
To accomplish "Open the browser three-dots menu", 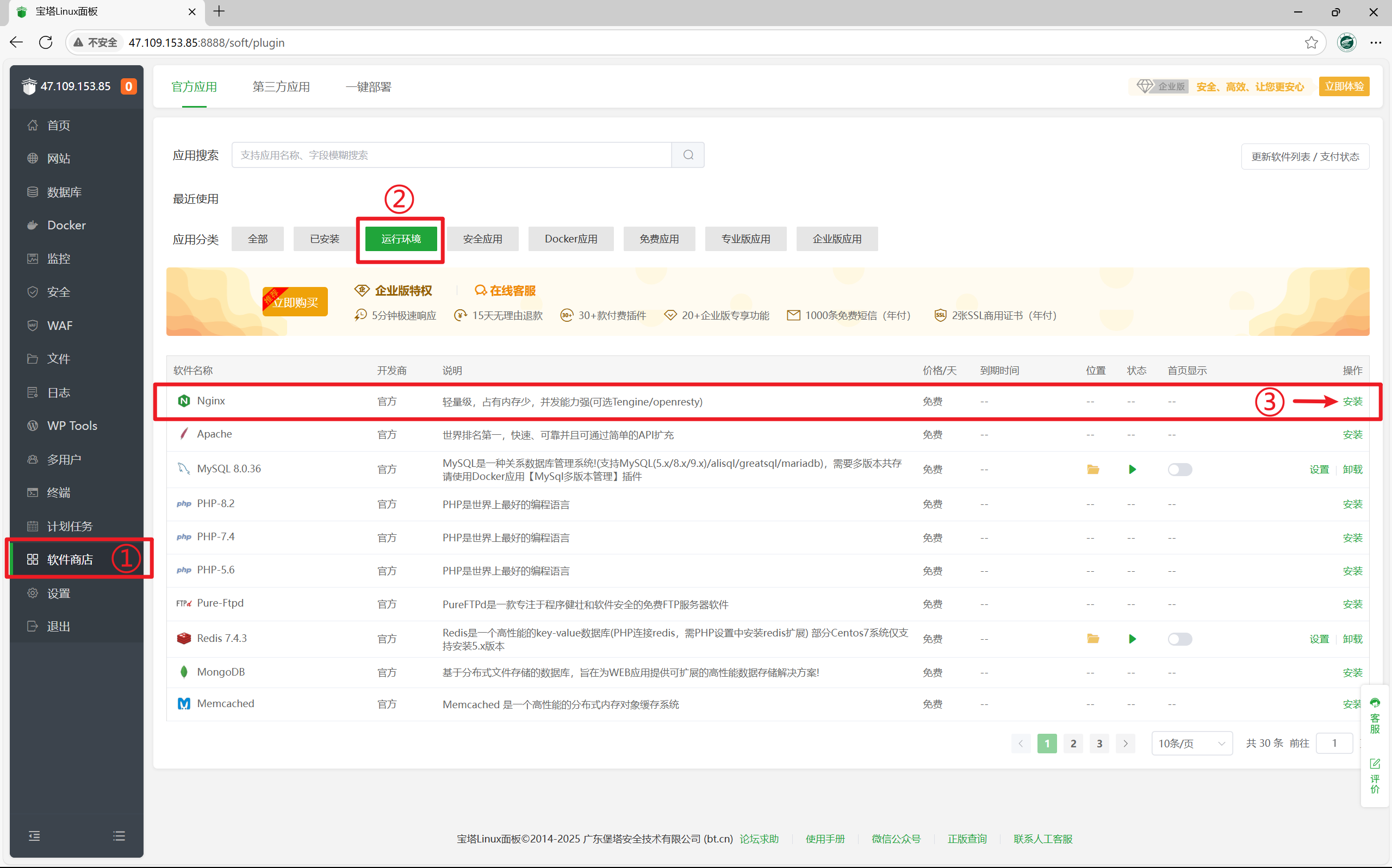I will (1376, 43).
